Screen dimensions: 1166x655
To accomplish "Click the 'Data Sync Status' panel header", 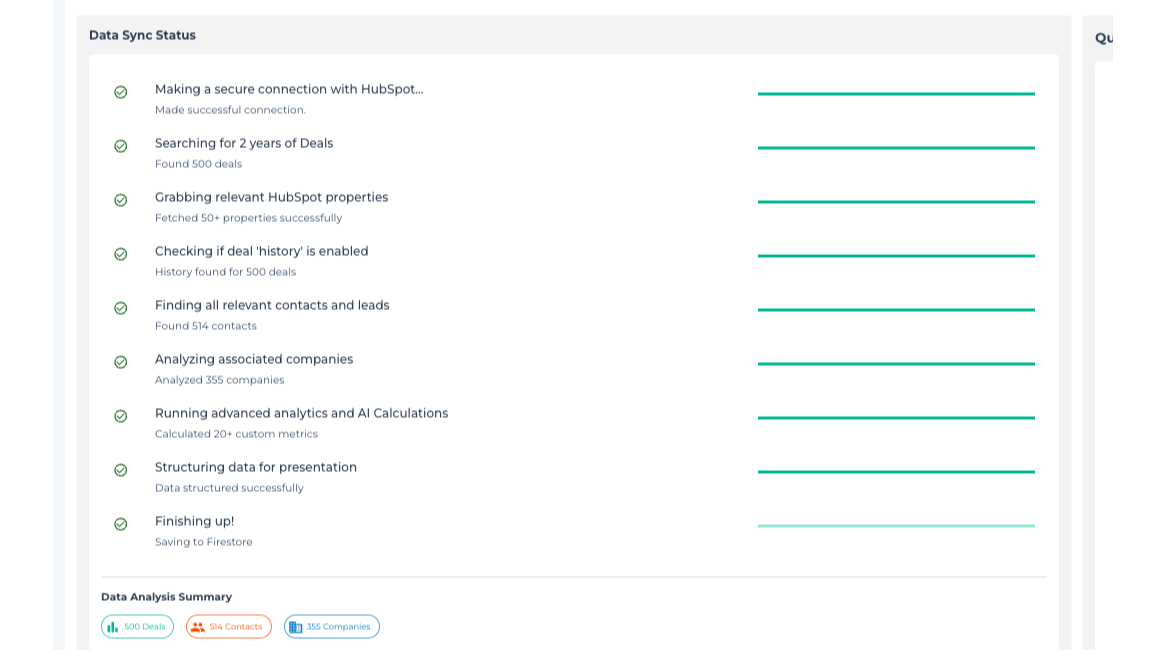I will click(143, 35).
